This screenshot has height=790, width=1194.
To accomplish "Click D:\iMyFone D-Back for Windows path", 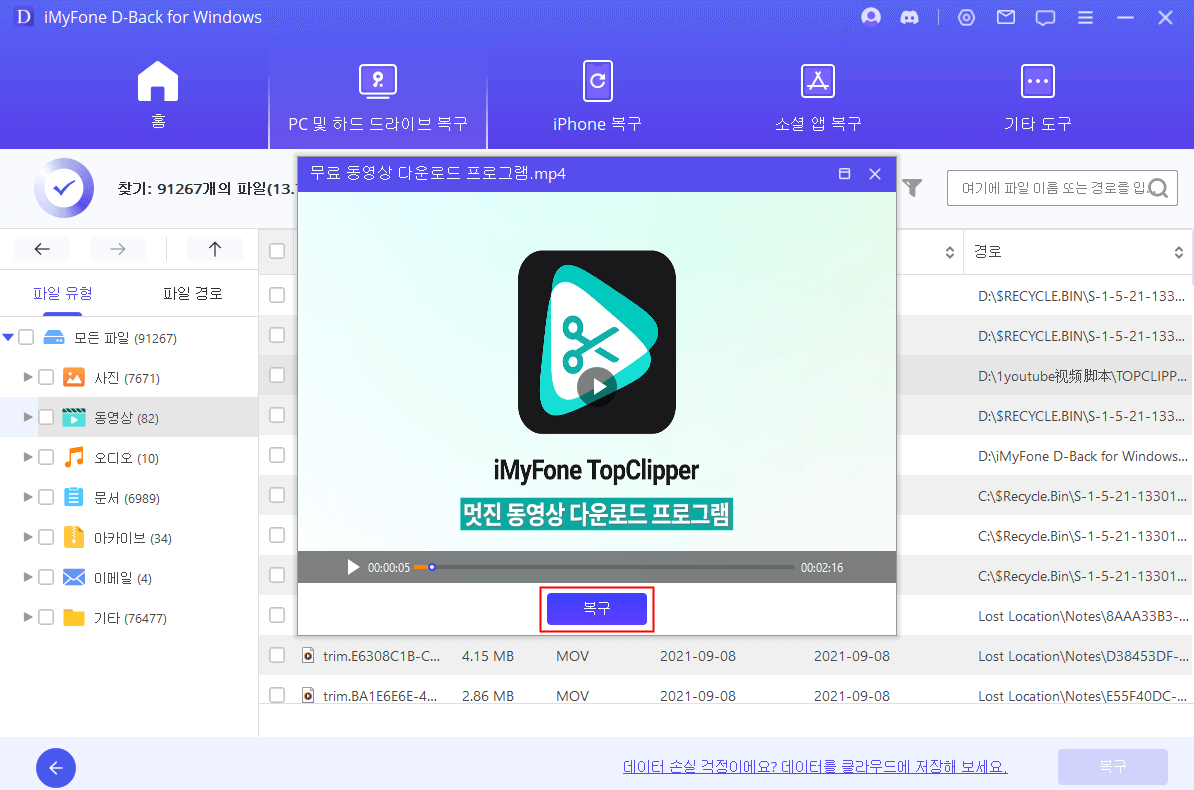I will [x=1082, y=456].
